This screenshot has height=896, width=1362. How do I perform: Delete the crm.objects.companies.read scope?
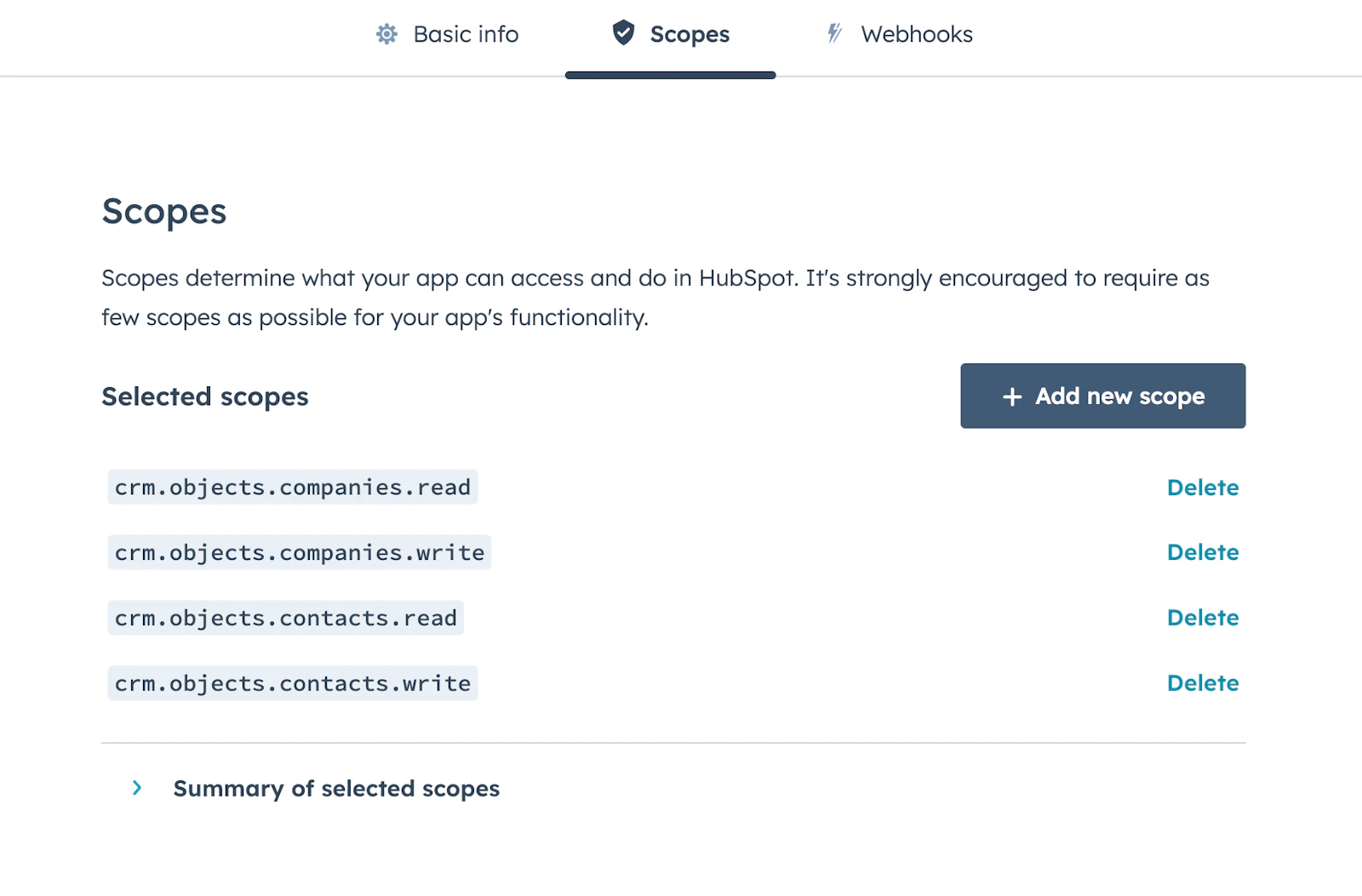pos(1203,488)
